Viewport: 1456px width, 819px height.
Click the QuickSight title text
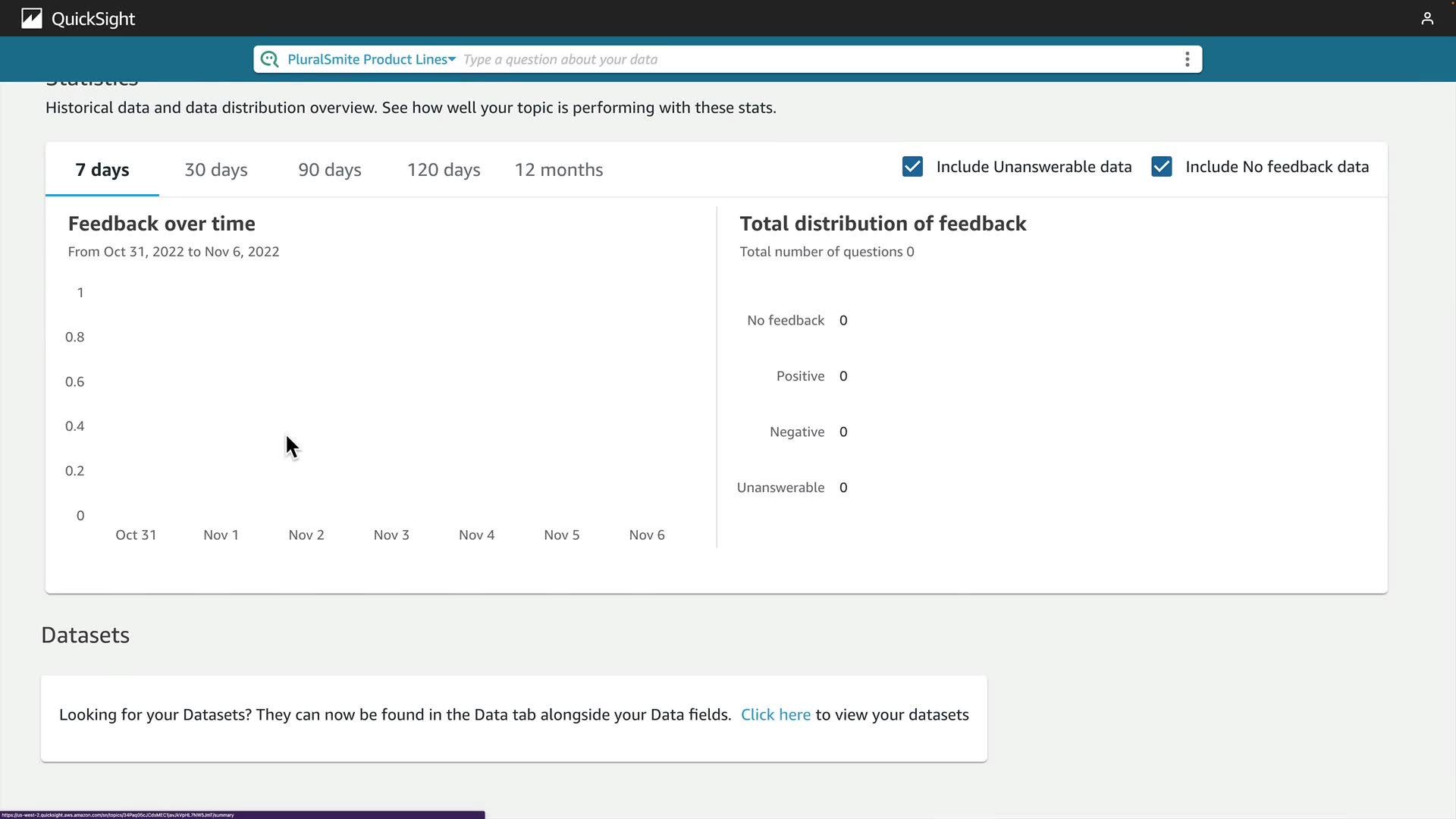[93, 19]
